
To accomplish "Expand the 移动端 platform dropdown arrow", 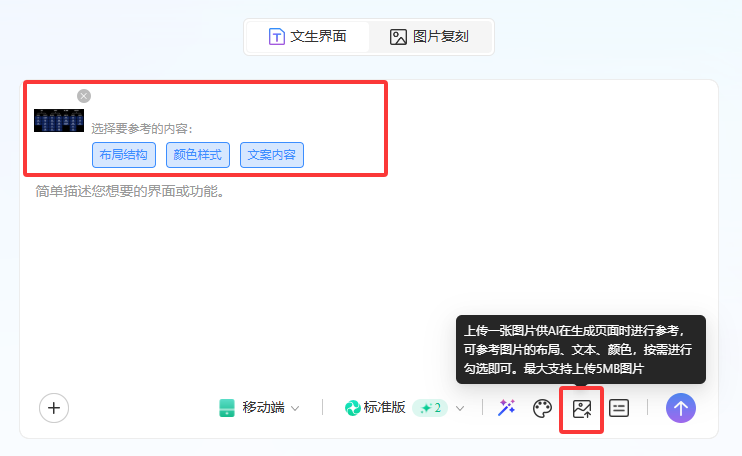I will (295, 408).
